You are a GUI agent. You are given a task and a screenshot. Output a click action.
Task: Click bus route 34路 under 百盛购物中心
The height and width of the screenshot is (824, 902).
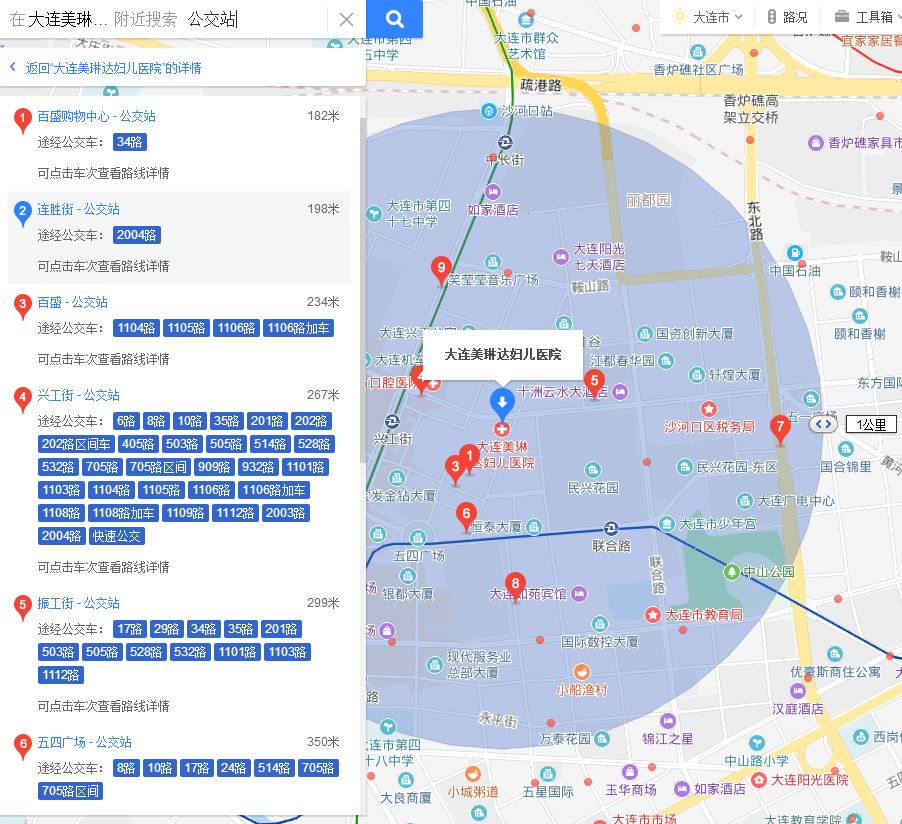129,142
